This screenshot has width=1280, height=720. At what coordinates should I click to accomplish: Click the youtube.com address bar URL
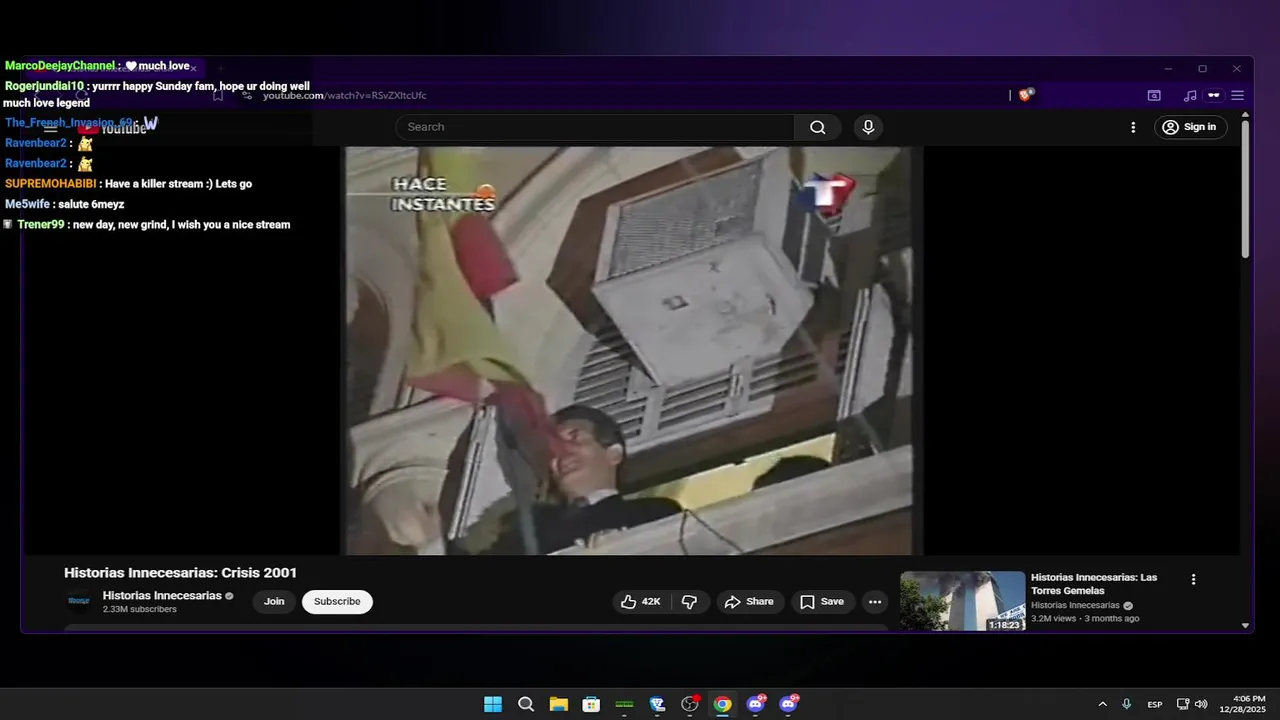coord(344,96)
